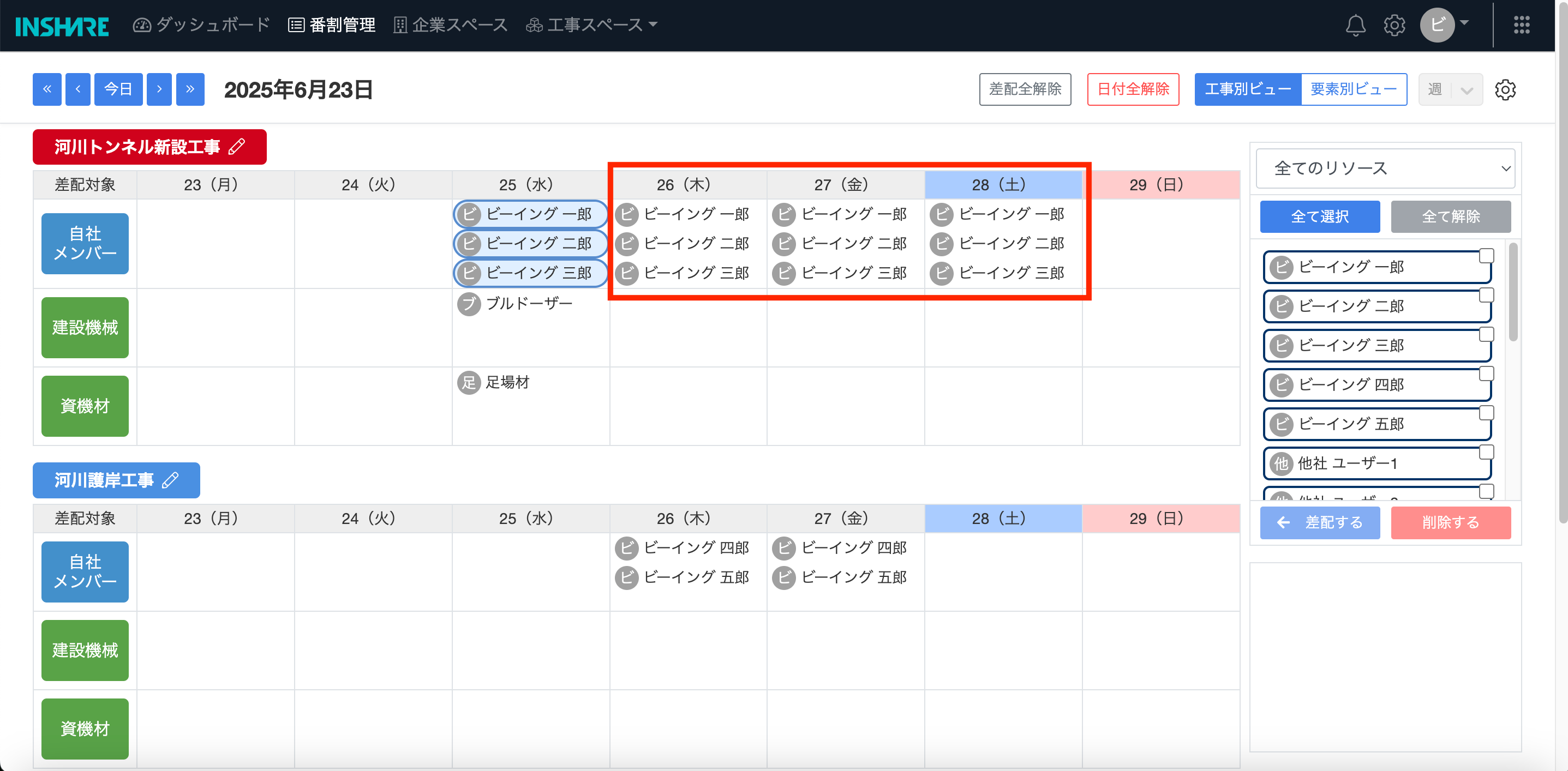Click the 今日 button
The image size is (1568, 771).
pyautogui.click(x=118, y=89)
